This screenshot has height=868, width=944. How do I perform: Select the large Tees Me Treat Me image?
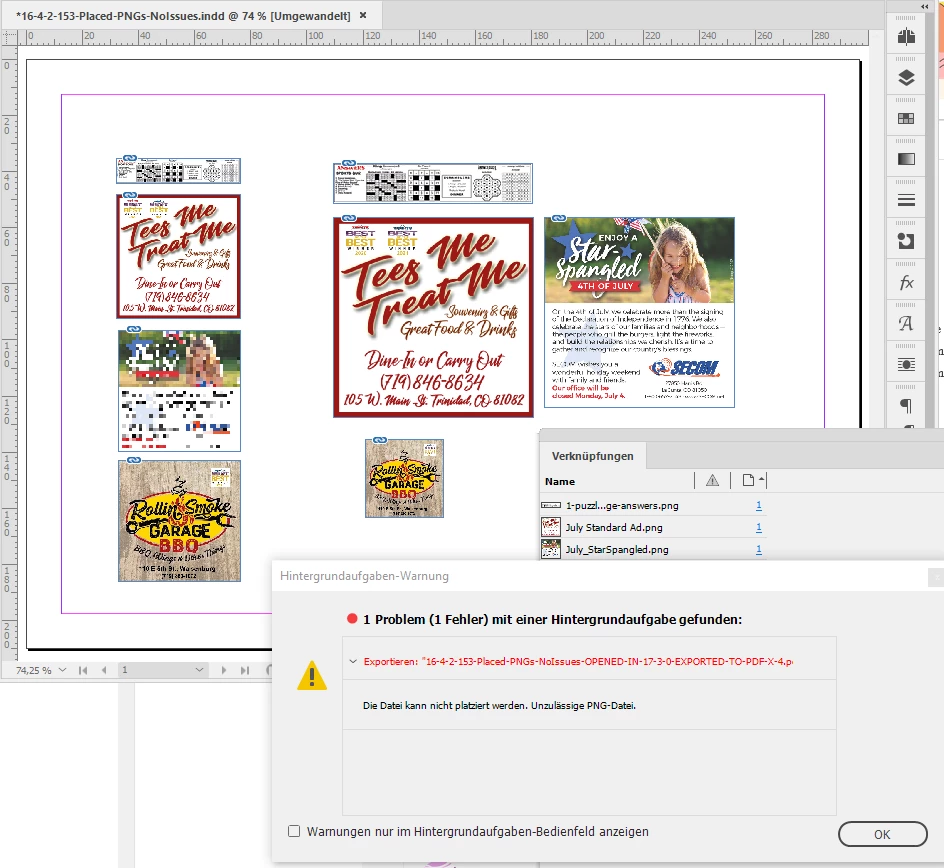click(x=433, y=317)
